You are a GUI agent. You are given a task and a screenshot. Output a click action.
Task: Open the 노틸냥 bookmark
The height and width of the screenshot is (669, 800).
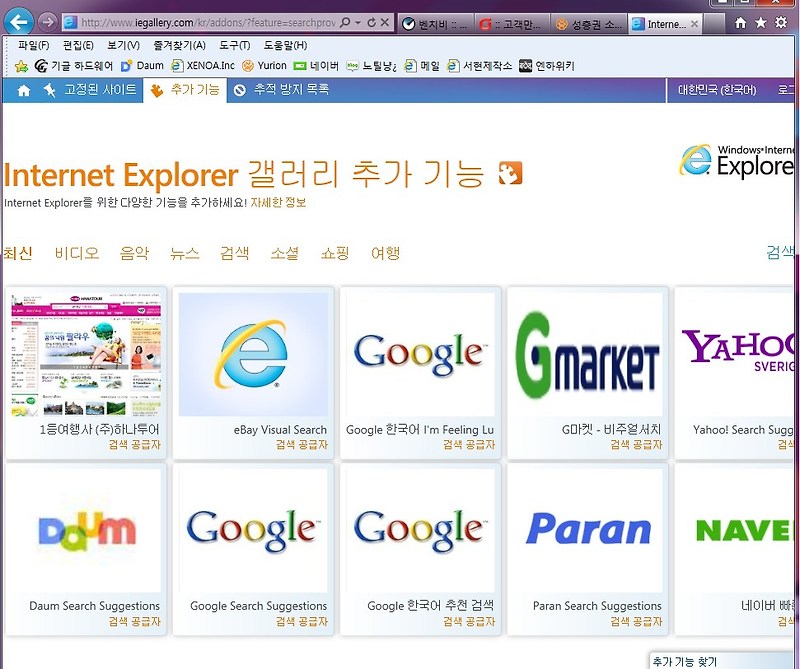coord(371,66)
